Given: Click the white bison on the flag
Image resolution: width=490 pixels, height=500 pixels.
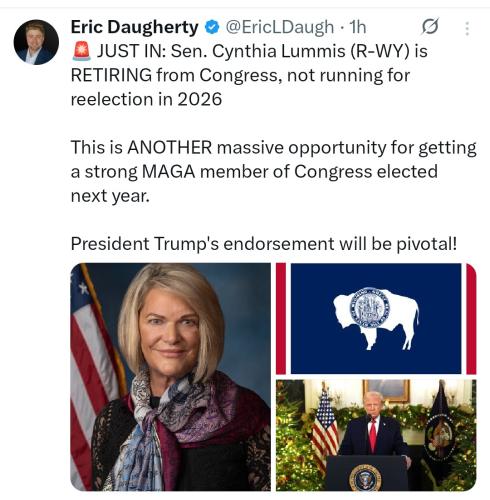Looking at the screenshot, I should pyautogui.click(x=376, y=318).
